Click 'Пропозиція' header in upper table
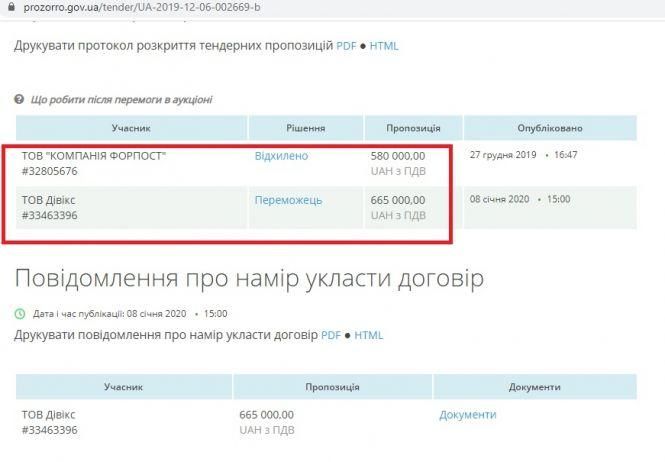The width and height of the screenshot is (665, 462). [414, 128]
